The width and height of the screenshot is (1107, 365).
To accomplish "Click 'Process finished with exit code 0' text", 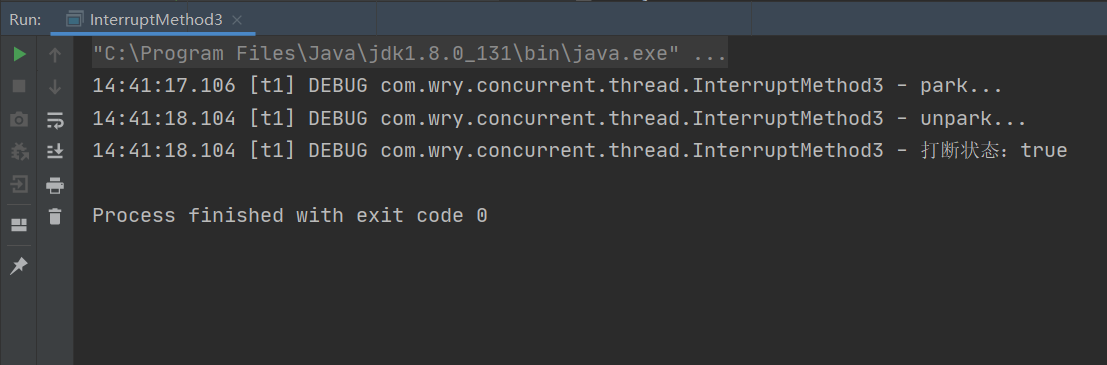I will click(x=289, y=215).
